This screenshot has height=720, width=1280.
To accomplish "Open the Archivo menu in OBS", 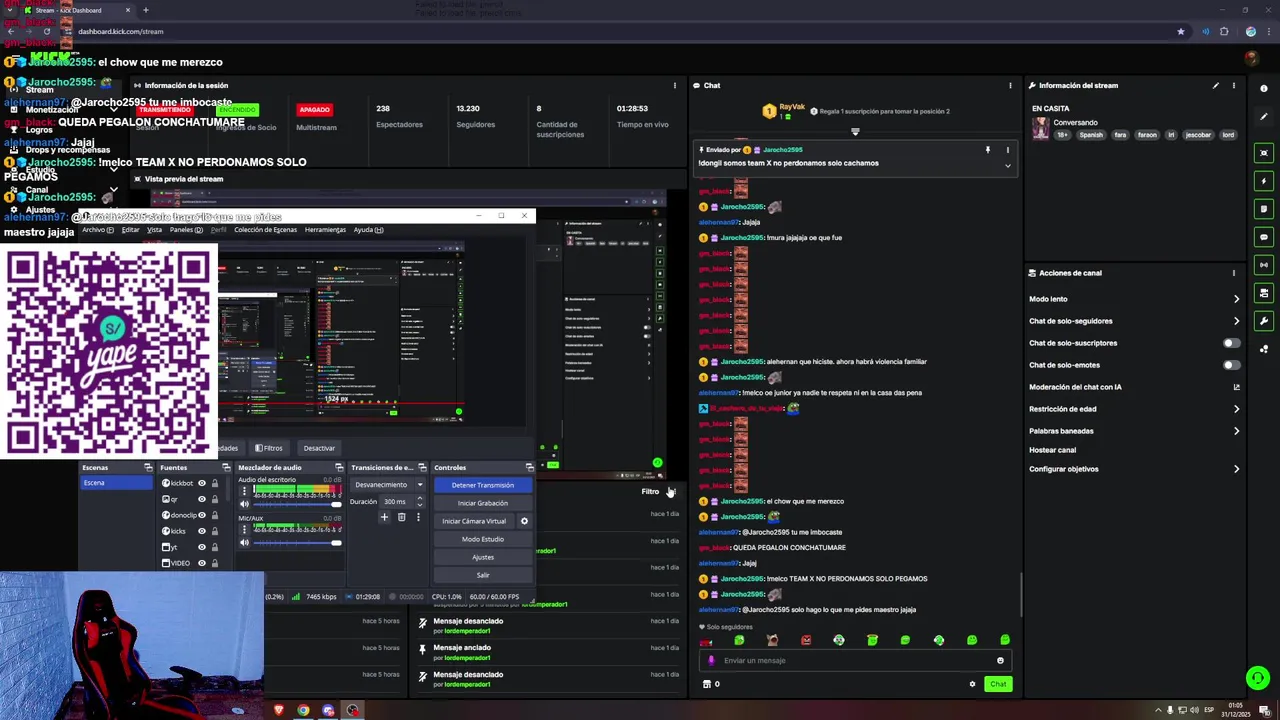I will point(98,230).
